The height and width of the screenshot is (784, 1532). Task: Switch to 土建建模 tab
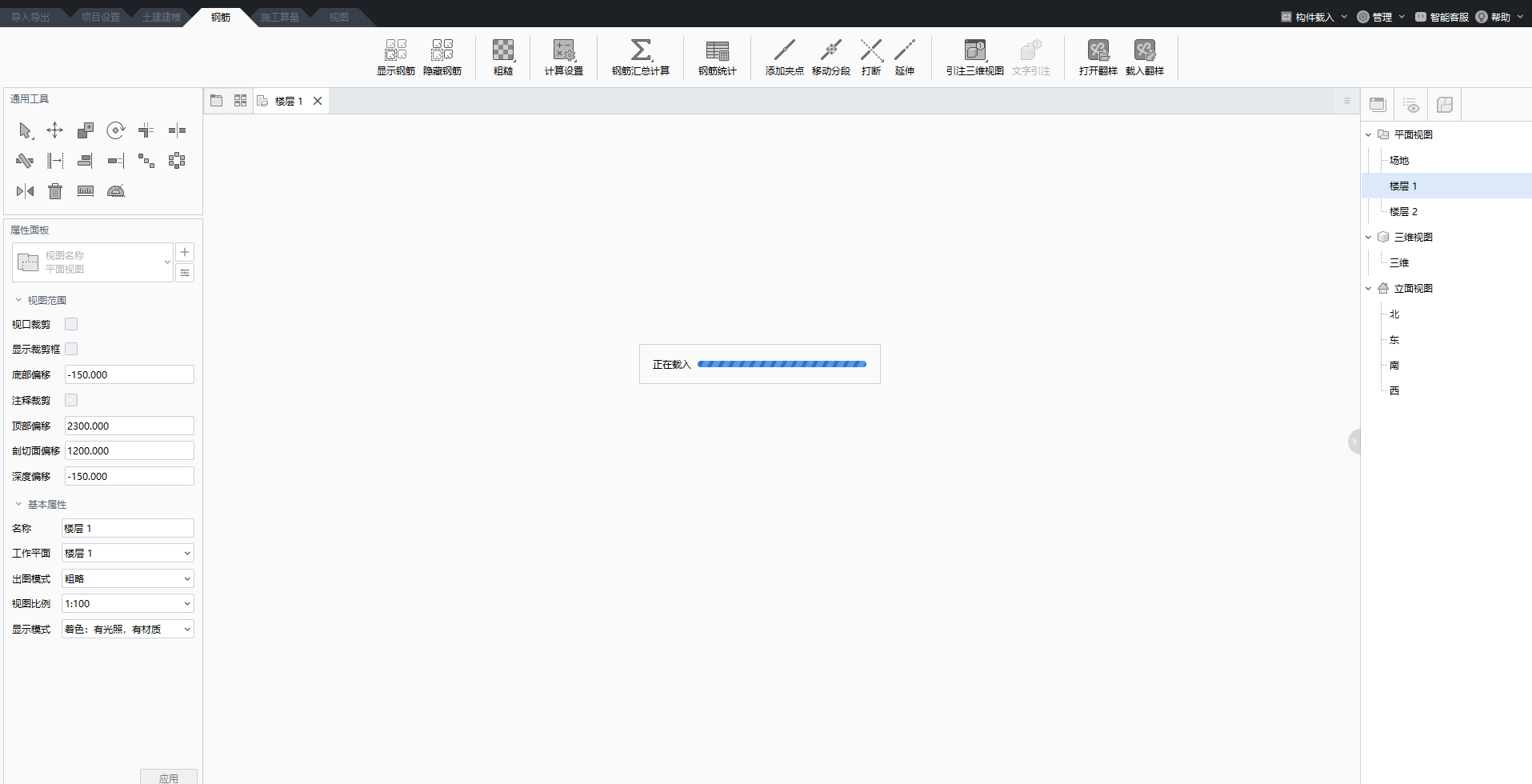click(x=162, y=17)
